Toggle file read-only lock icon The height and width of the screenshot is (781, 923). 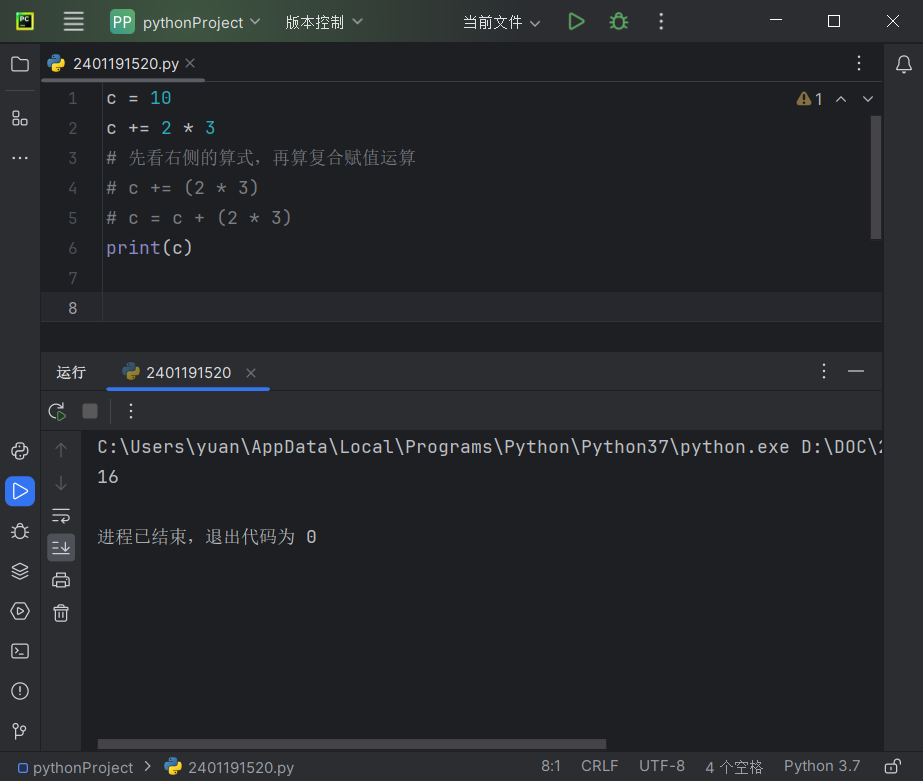click(x=893, y=766)
